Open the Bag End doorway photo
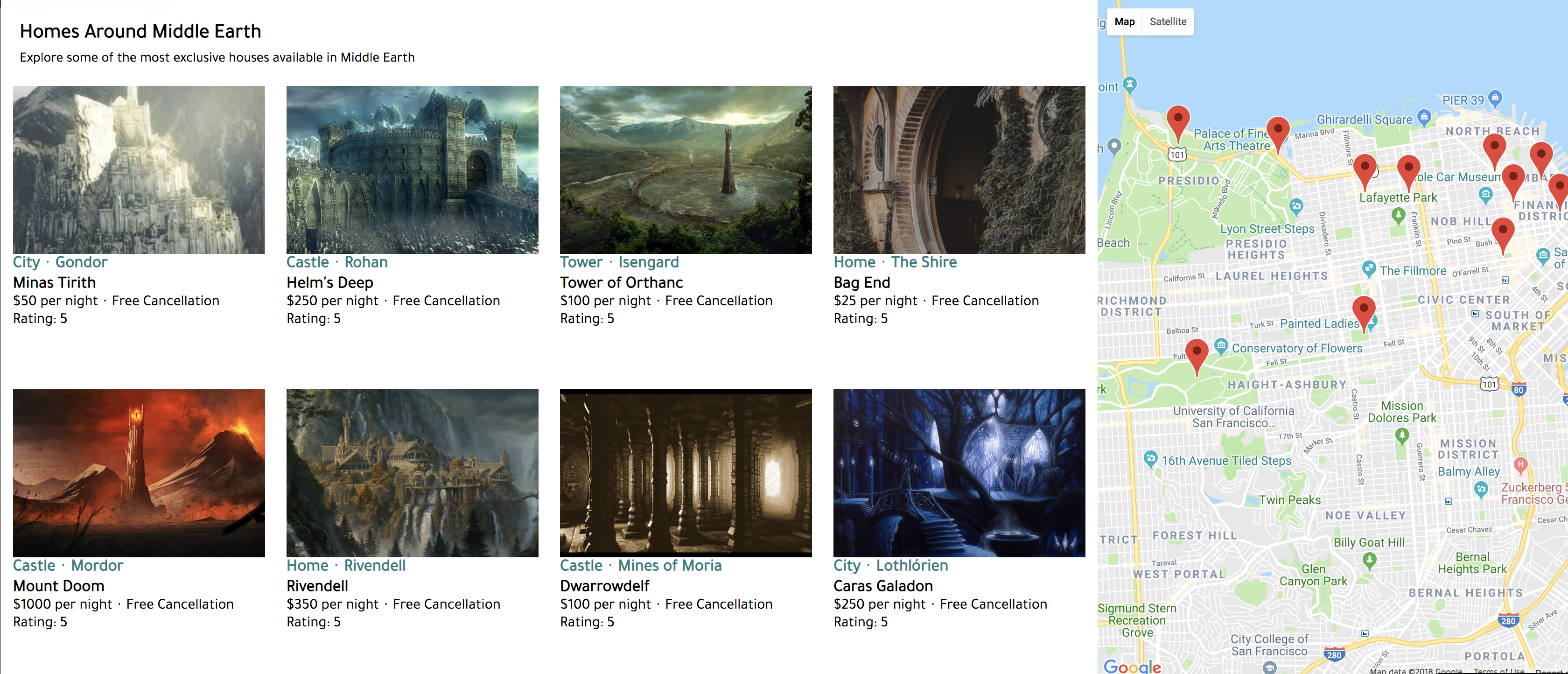Viewport: 1568px width, 674px height. click(x=959, y=169)
